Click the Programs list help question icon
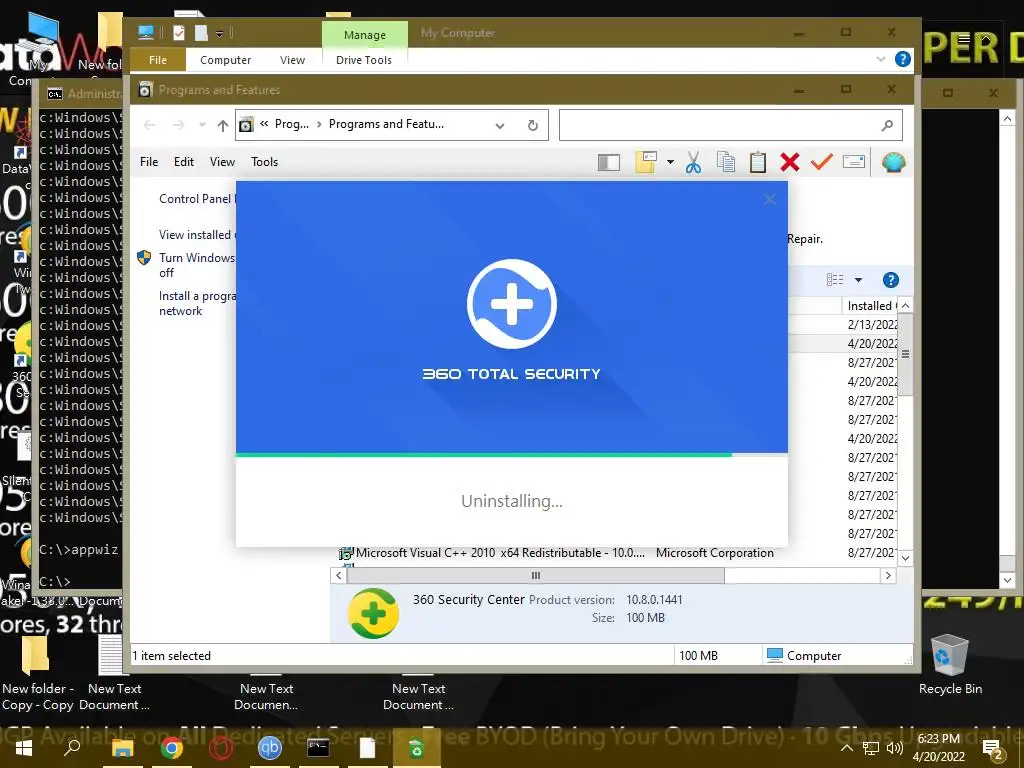 [x=890, y=280]
